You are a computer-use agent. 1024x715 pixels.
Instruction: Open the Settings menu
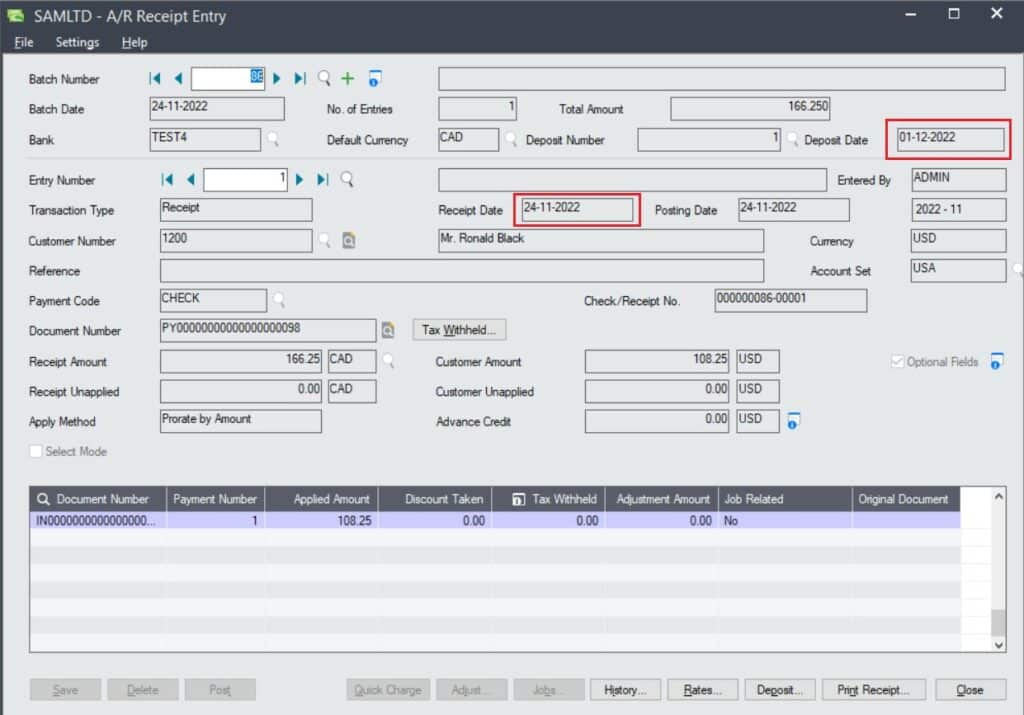pos(77,42)
